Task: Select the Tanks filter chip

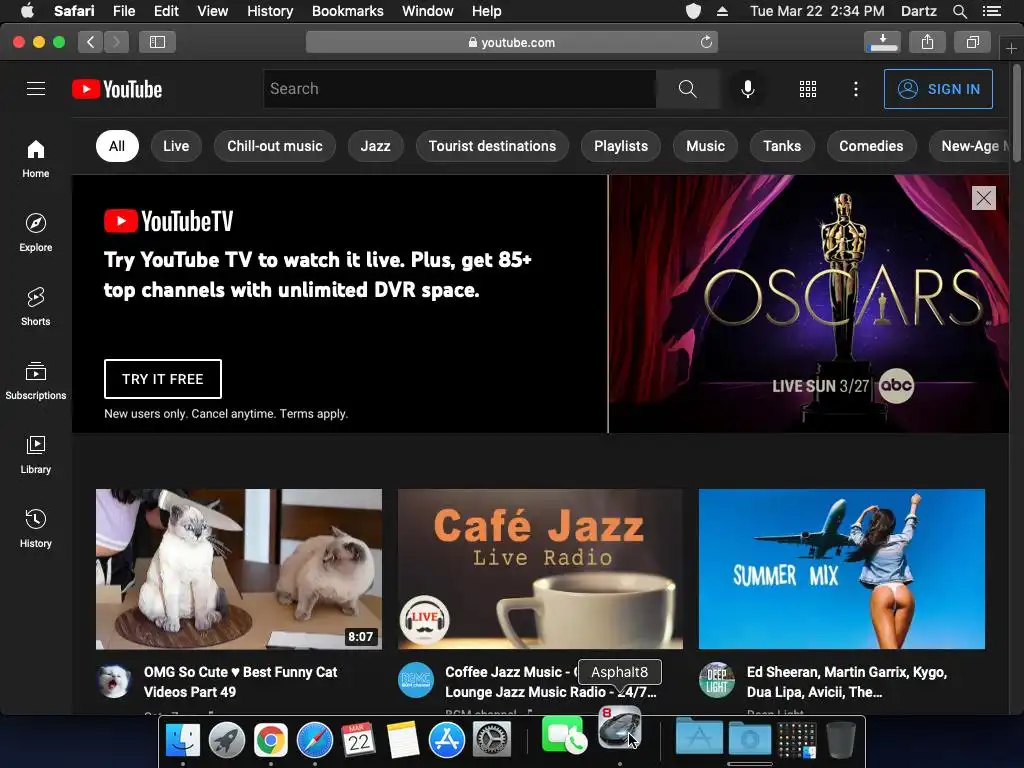Action: click(782, 146)
